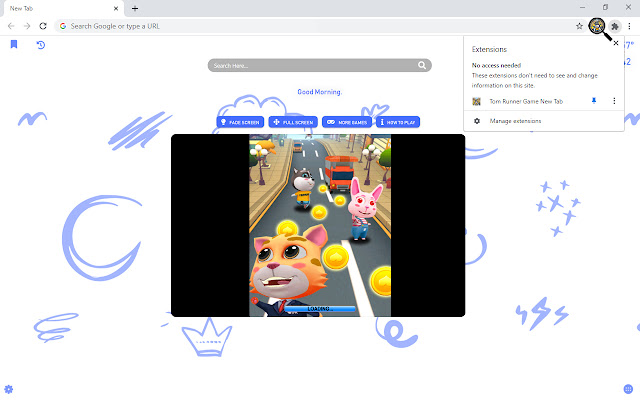Click the Full Screen button

293,122
